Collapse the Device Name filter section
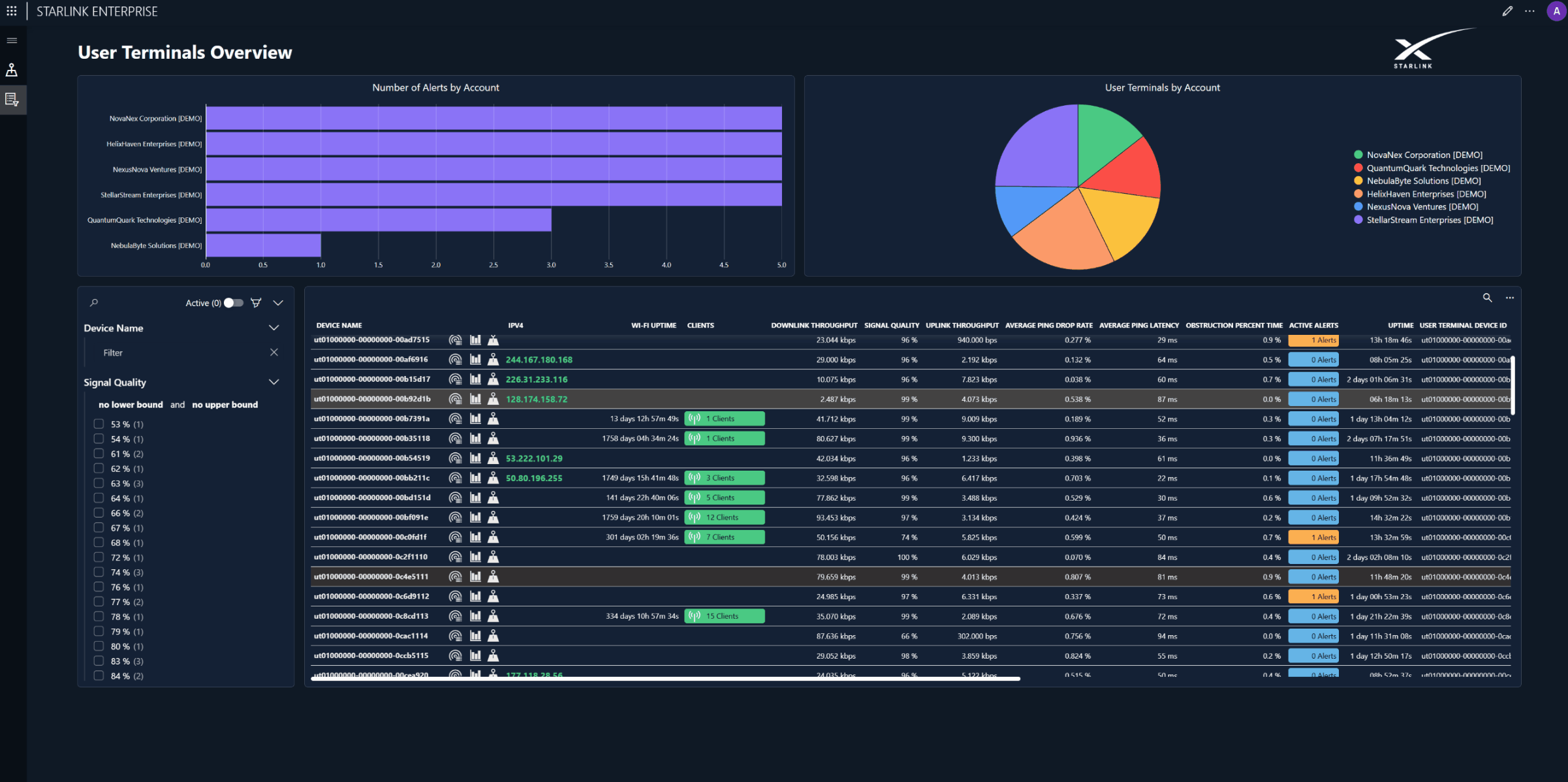The width and height of the screenshot is (1568, 782). [x=274, y=328]
